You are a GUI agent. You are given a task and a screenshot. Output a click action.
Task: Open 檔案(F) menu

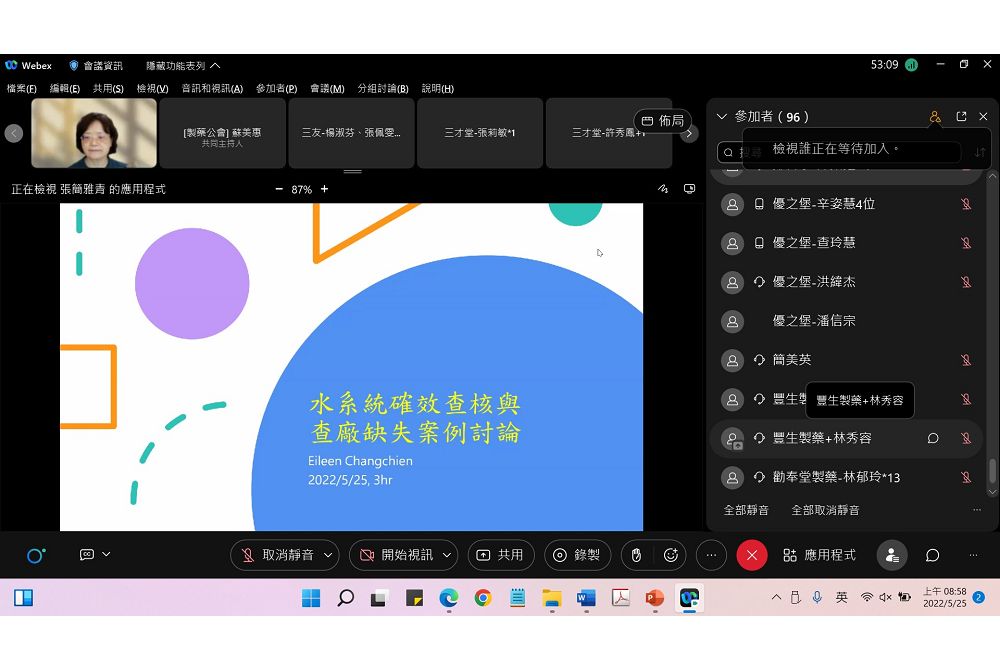pyautogui.click(x=22, y=89)
